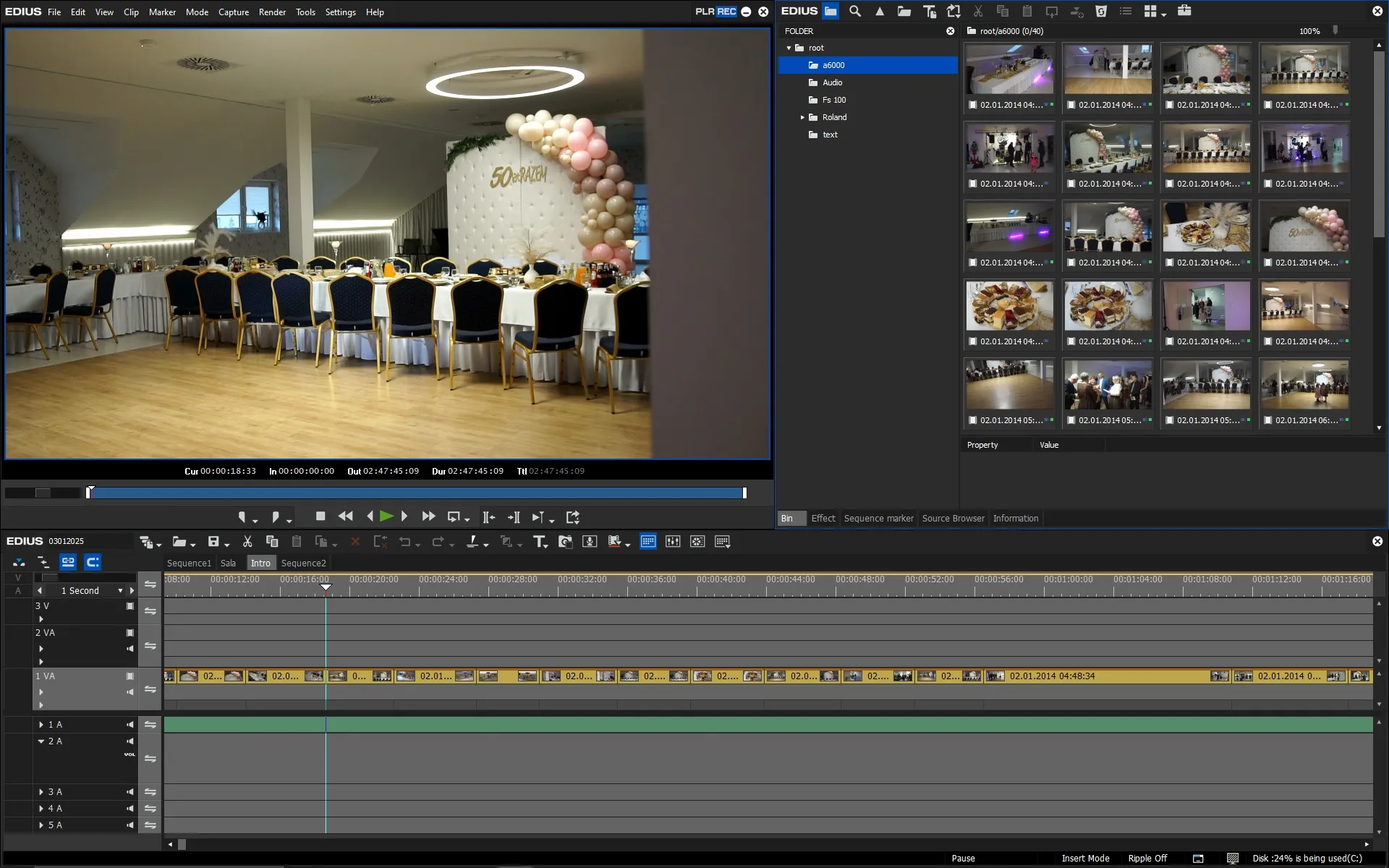Open the 1 Second timescale dropdown
The height and width of the screenshot is (868, 1389).
pos(120,591)
